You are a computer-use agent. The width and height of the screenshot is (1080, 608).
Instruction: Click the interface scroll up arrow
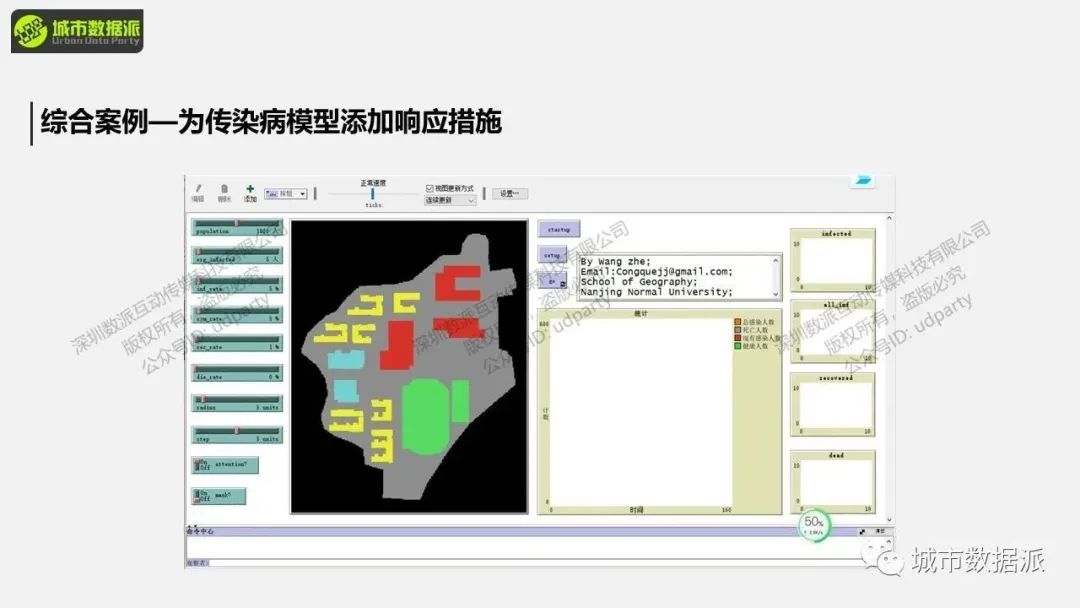(x=889, y=218)
